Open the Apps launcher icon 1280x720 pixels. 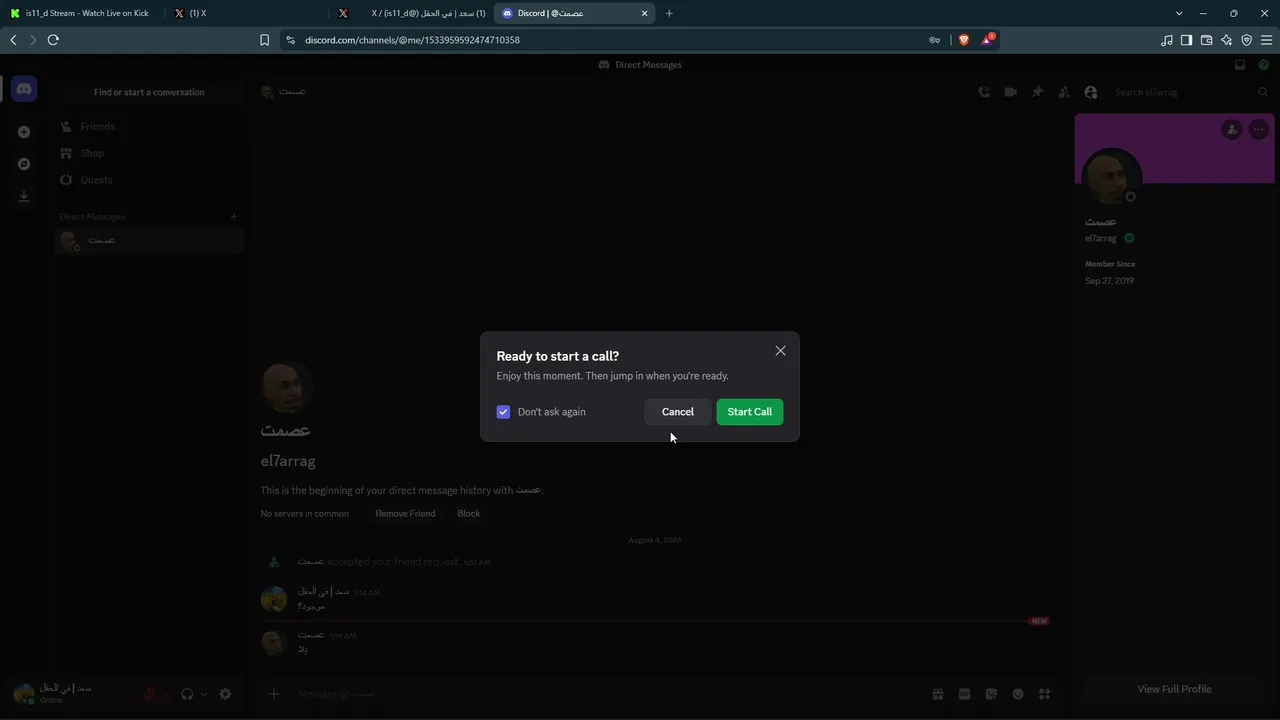click(1045, 694)
